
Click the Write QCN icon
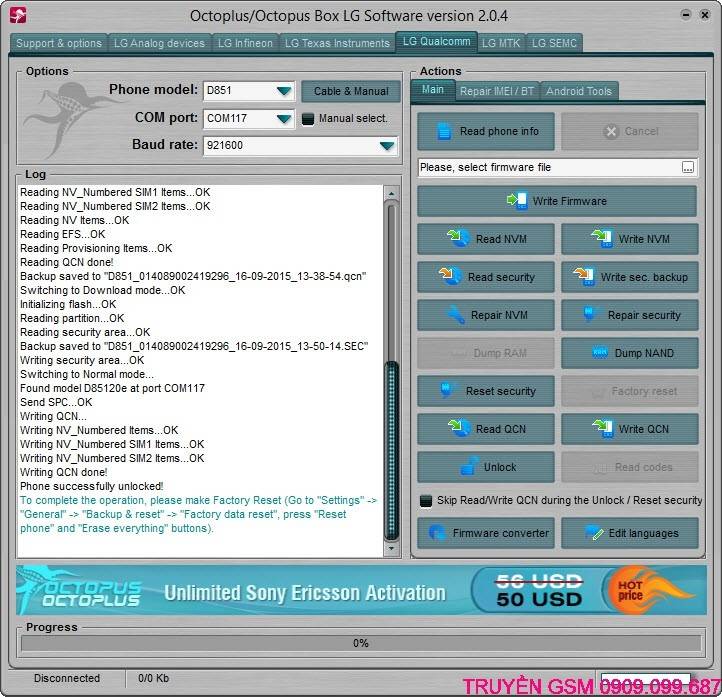pos(602,428)
